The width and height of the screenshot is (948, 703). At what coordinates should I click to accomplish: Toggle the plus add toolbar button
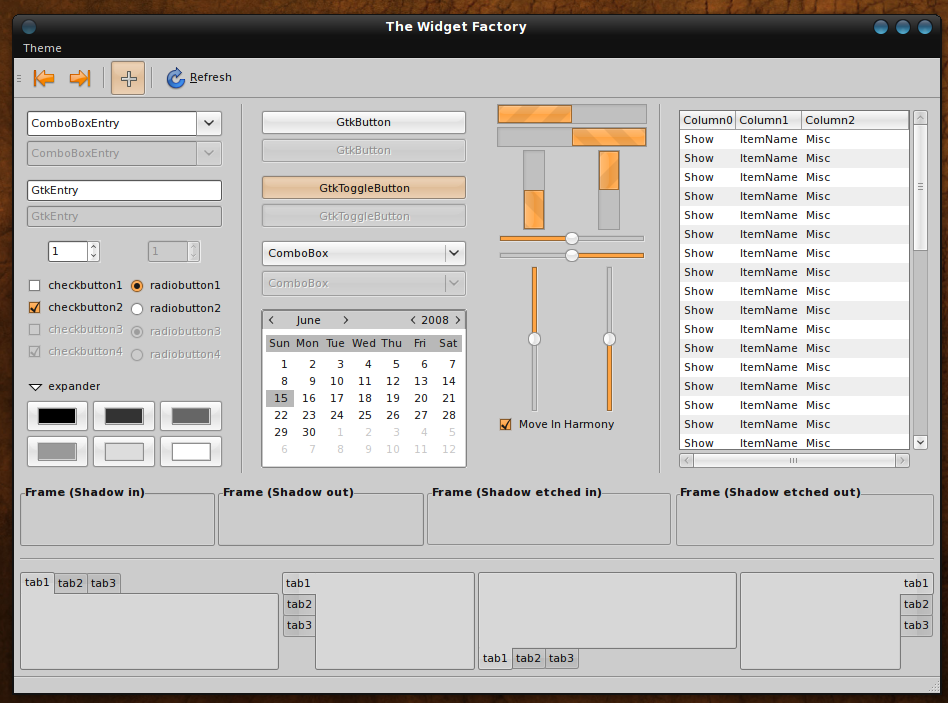click(128, 78)
